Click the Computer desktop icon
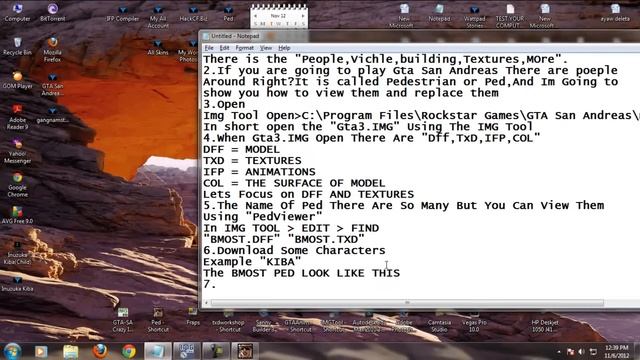Viewport: 640px width, 360px height. [17, 12]
